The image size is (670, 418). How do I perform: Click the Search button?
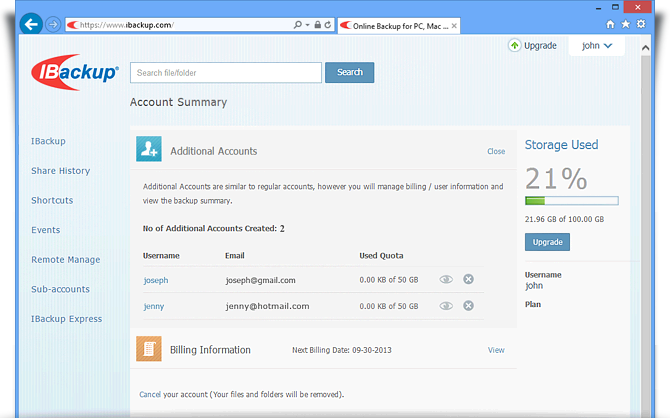tap(350, 72)
